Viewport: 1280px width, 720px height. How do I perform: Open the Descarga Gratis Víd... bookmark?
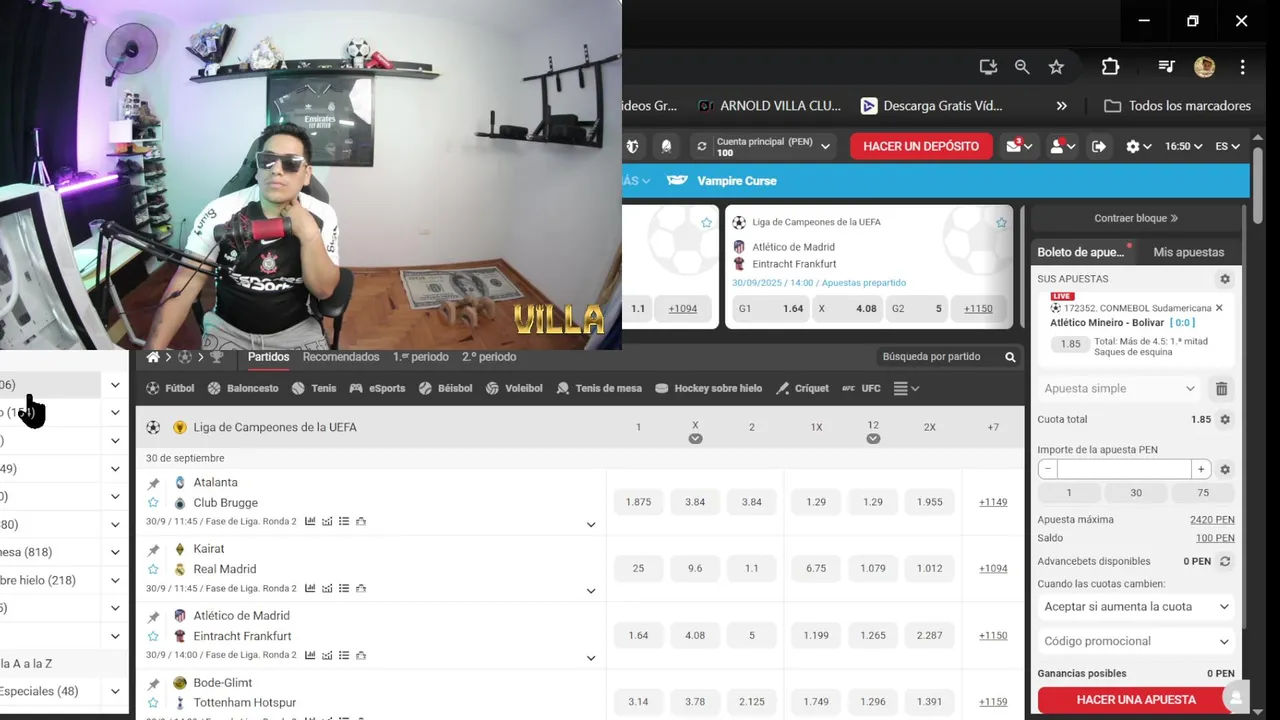pos(931,106)
